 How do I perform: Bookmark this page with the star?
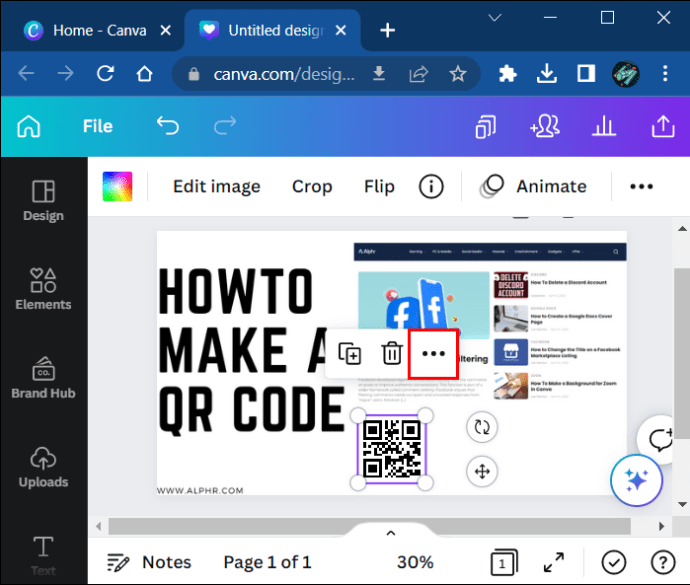click(458, 74)
